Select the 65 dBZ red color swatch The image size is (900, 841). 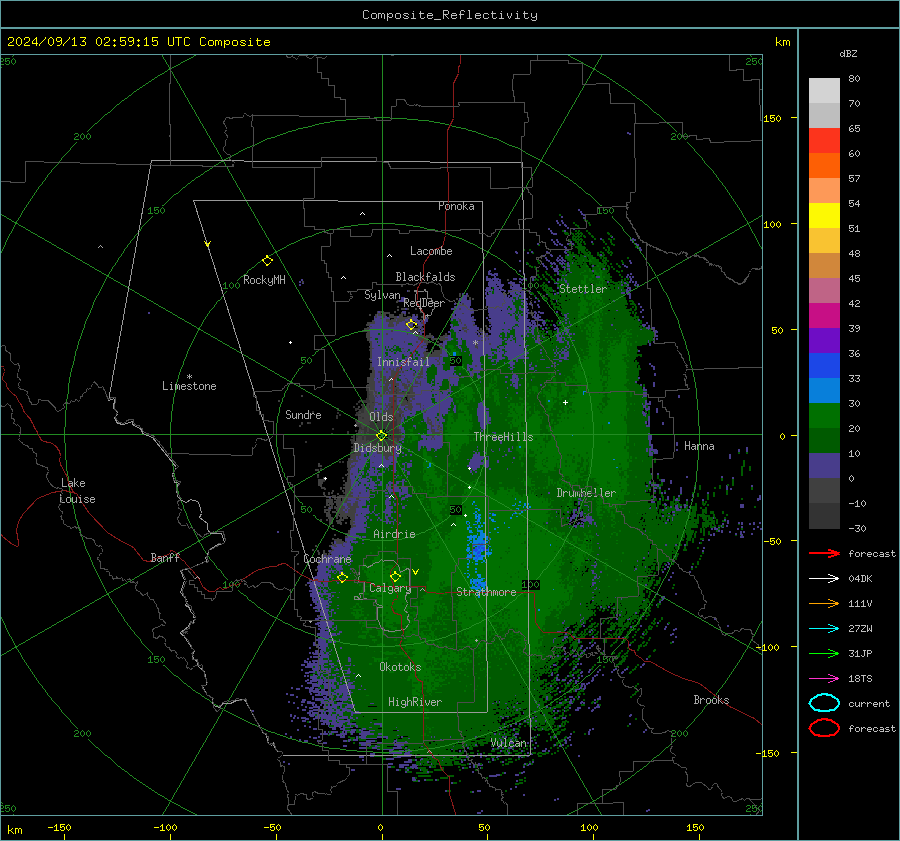tap(824, 141)
